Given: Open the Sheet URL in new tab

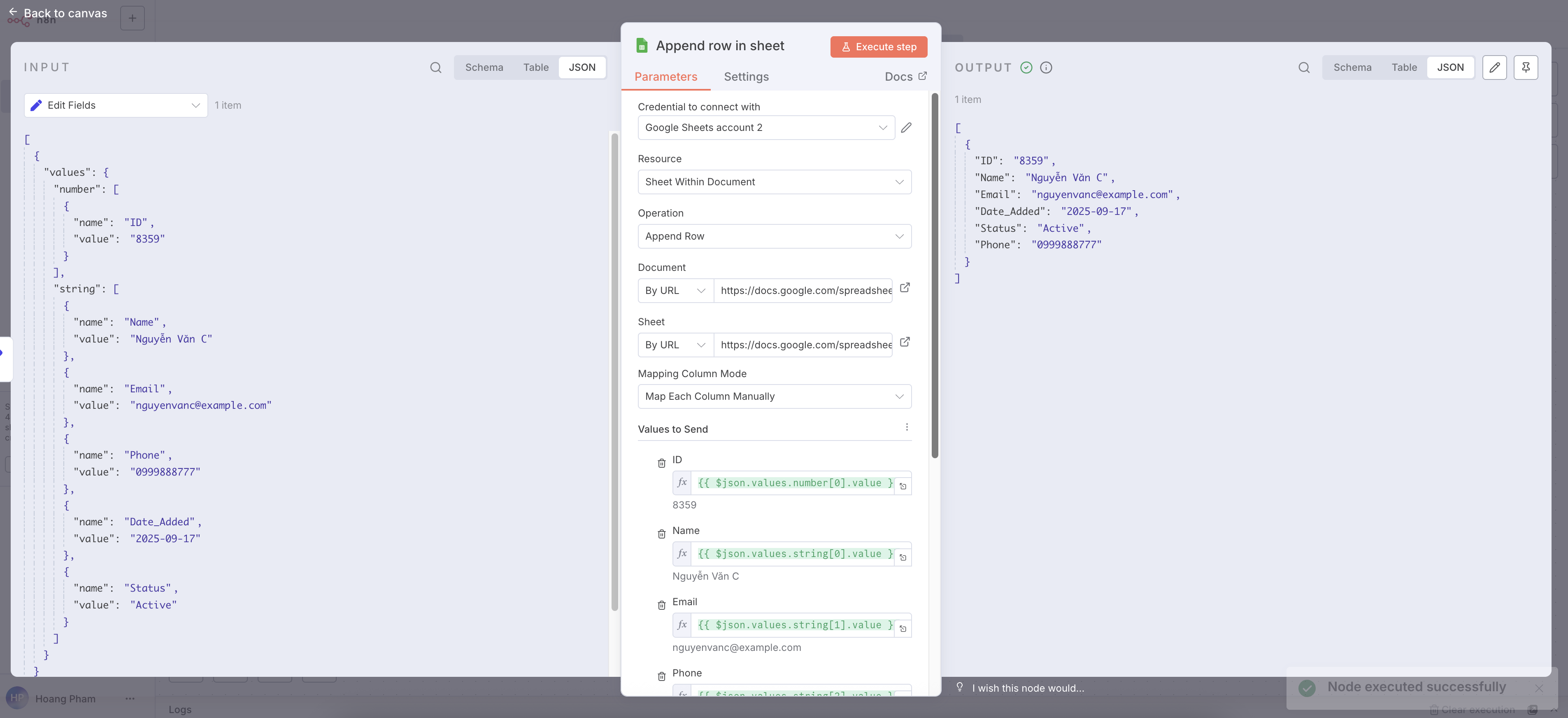Looking at the screenshot, I should (905, 342).
